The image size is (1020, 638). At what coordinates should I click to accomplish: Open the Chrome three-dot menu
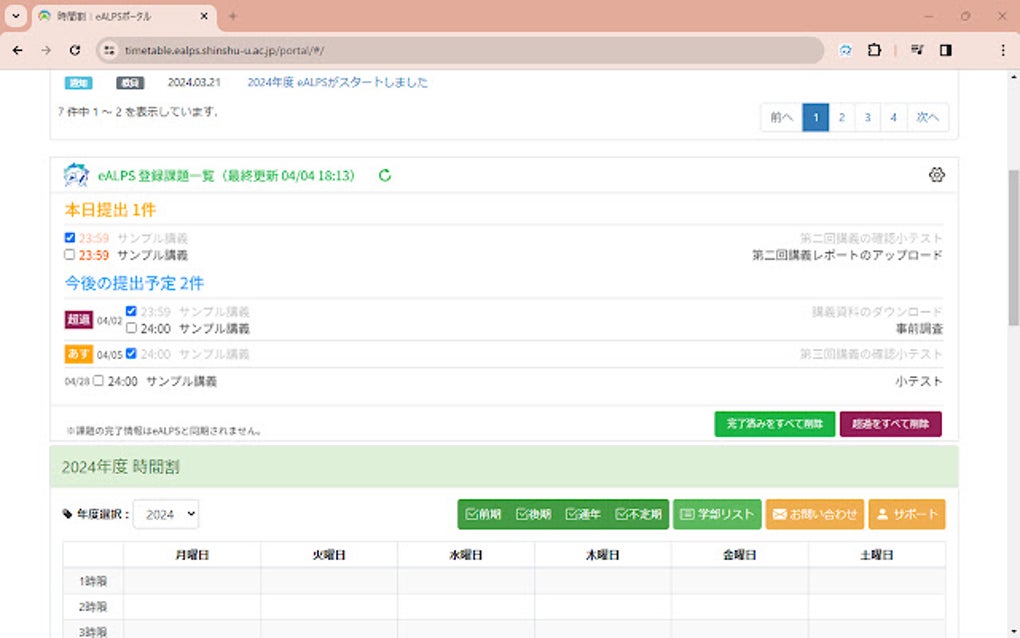pyautogui.click(x=1002, y=50)
